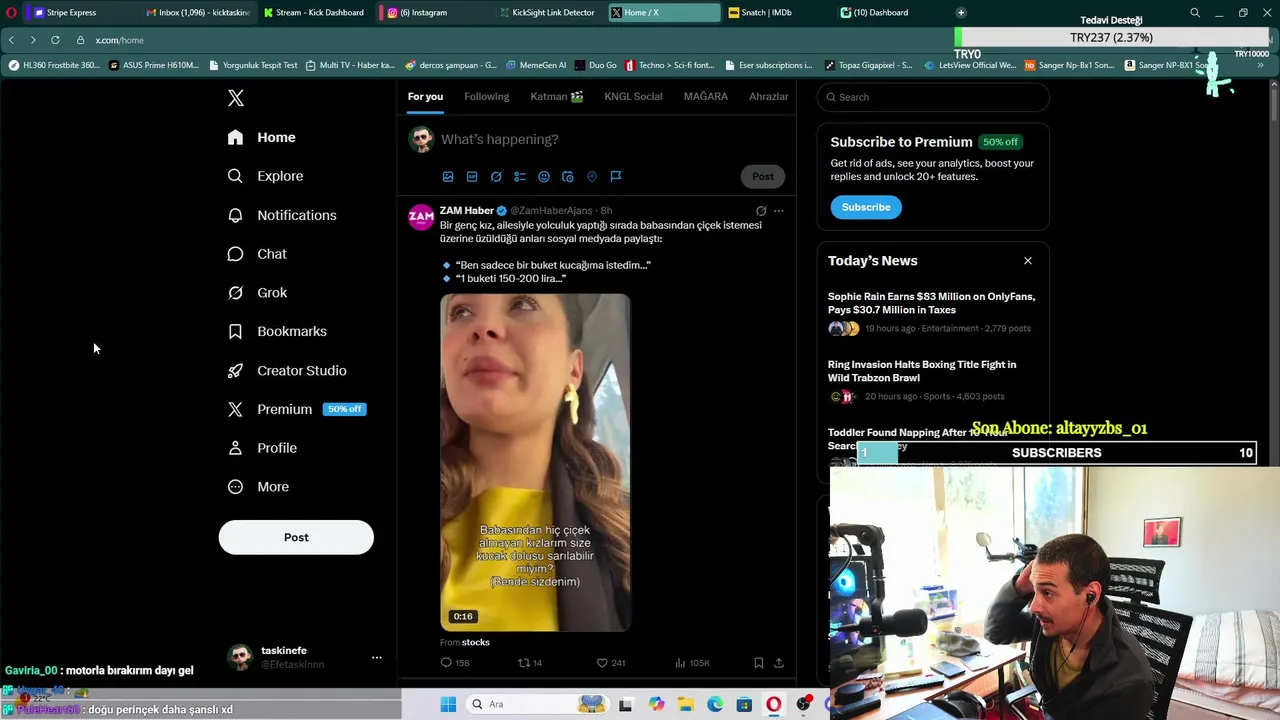Open Home from the X sidebar
1280x720 pixels.
click(262, 137)
